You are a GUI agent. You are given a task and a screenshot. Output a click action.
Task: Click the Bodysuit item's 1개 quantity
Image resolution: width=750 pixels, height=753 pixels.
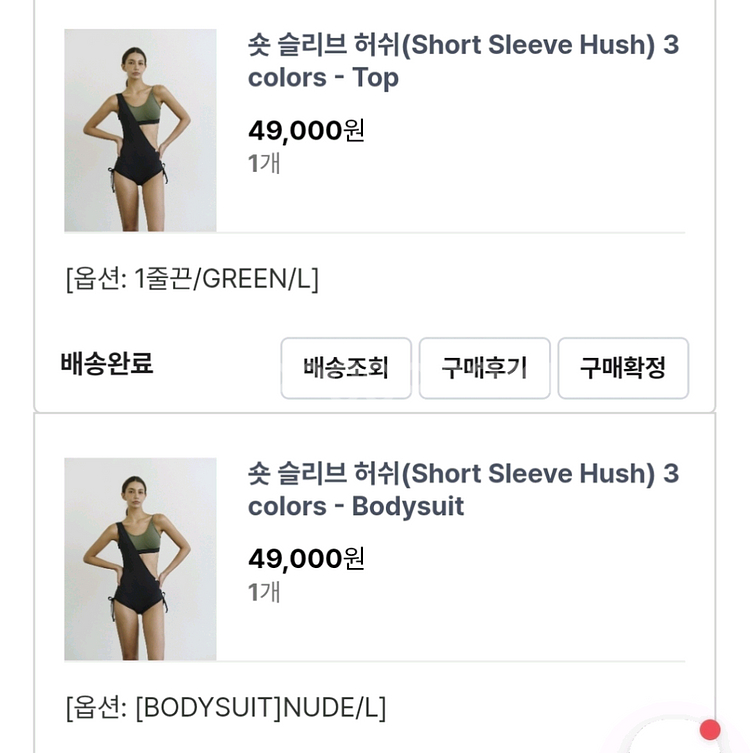(264, 592)
